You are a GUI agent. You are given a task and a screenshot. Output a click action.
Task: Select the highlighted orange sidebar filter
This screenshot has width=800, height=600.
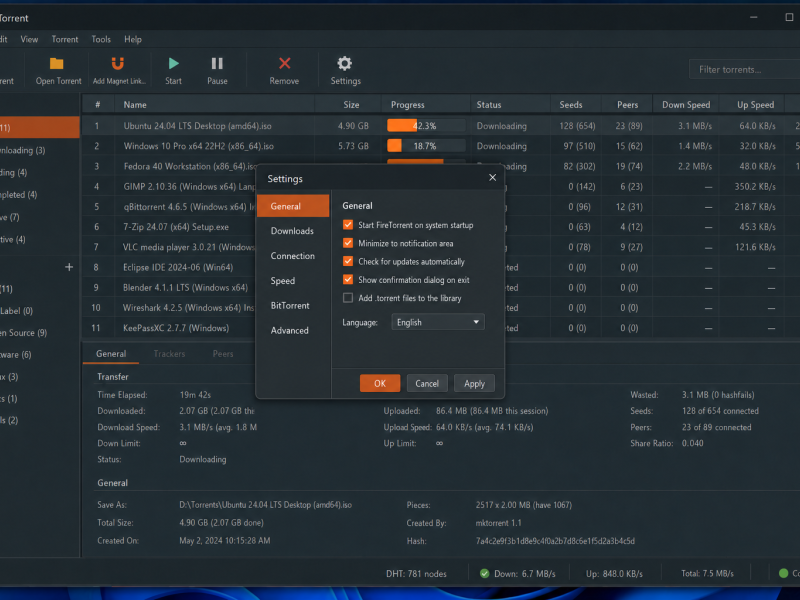tap(39, 127)
